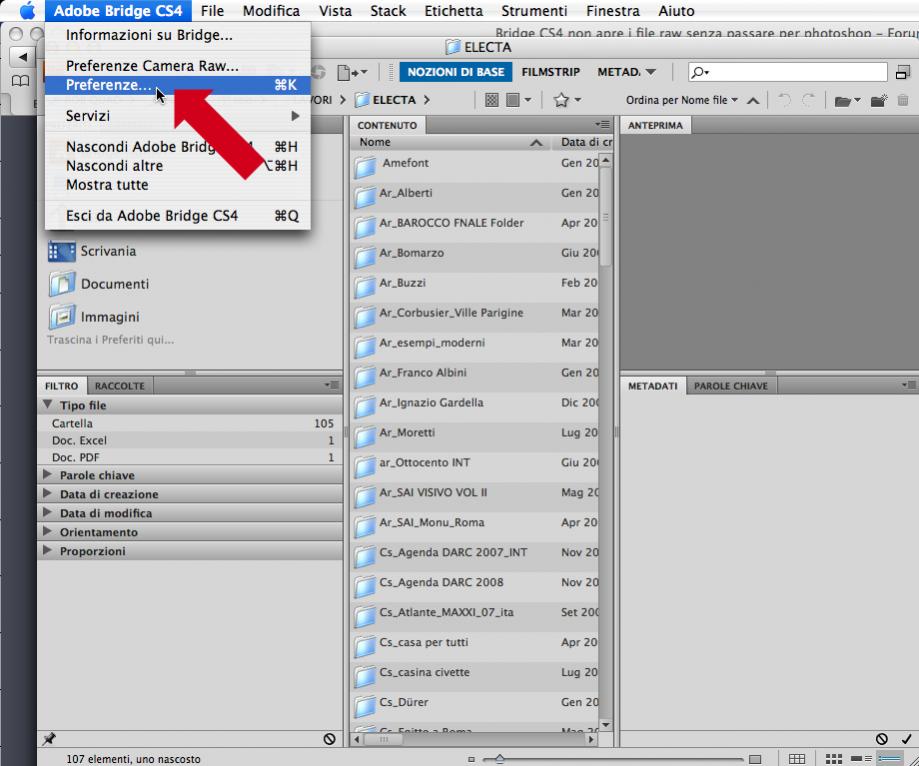Open the Strumenti menu
919x766 pixels.
tap(534, 11)
